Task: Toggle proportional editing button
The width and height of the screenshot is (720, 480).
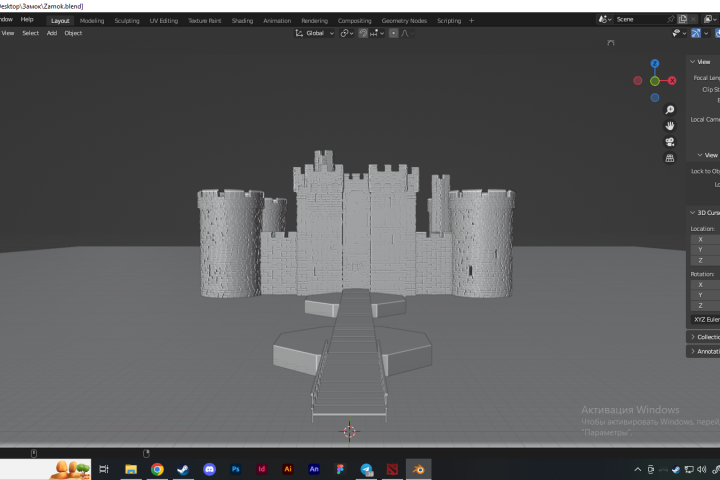Action: point(394,33)
